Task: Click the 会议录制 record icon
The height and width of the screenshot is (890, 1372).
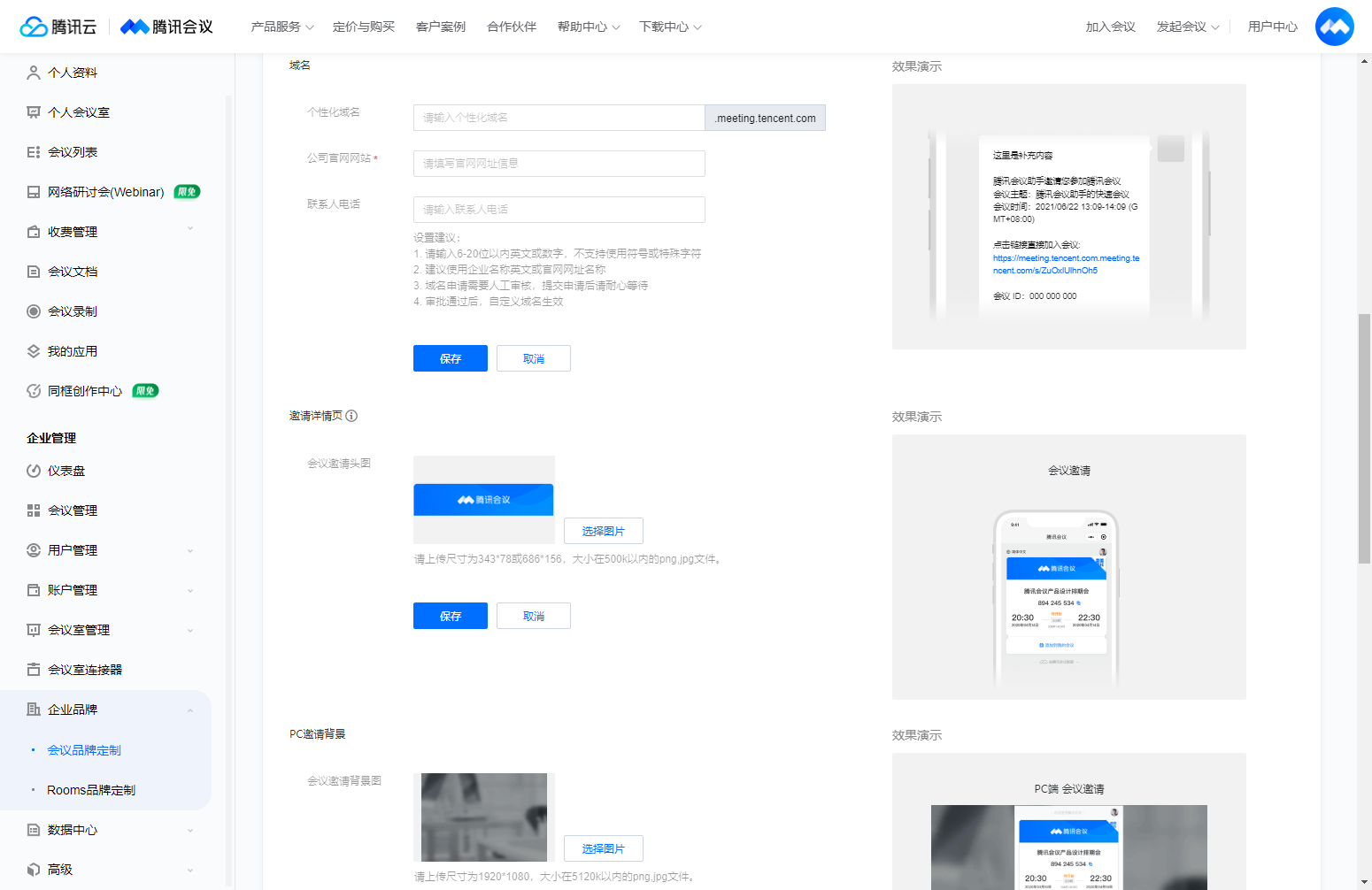Action: click(34, 311)
